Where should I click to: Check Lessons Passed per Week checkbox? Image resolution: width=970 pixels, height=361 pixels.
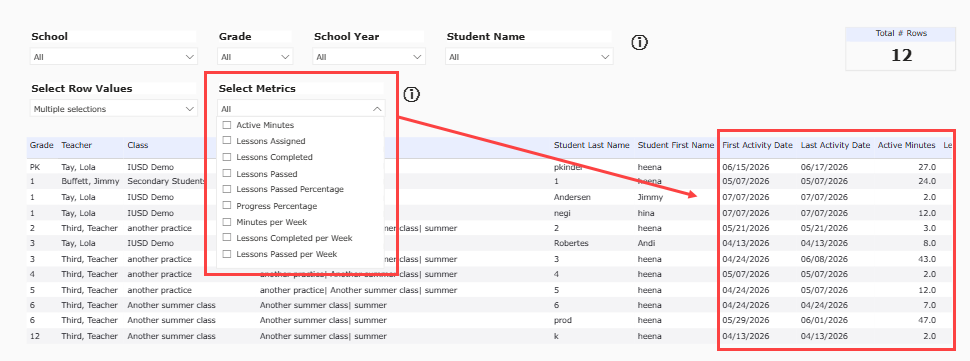pyautogui.click(x=226, y=253)
